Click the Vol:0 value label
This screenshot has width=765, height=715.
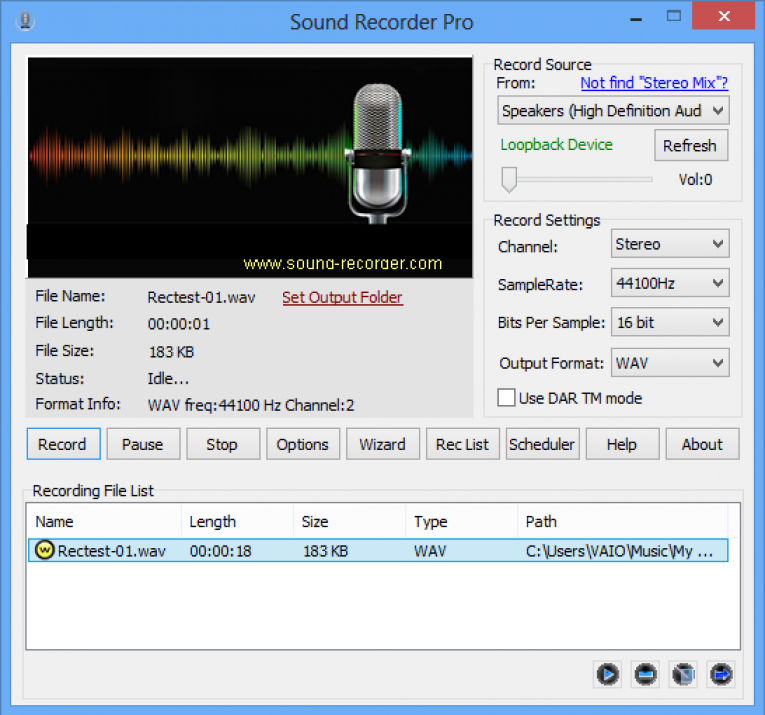695,179
